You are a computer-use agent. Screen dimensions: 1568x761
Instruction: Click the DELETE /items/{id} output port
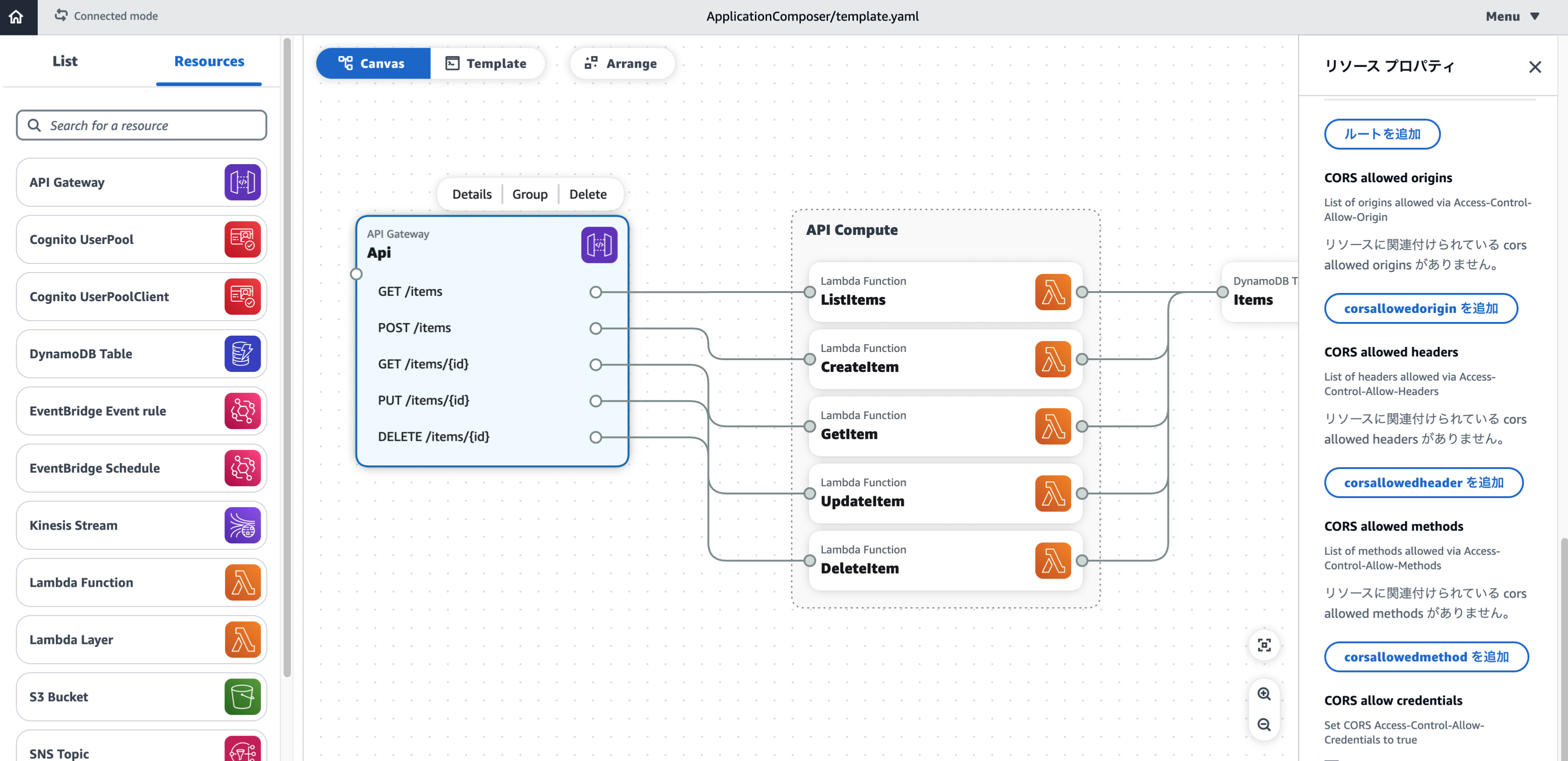click(595, 437)
